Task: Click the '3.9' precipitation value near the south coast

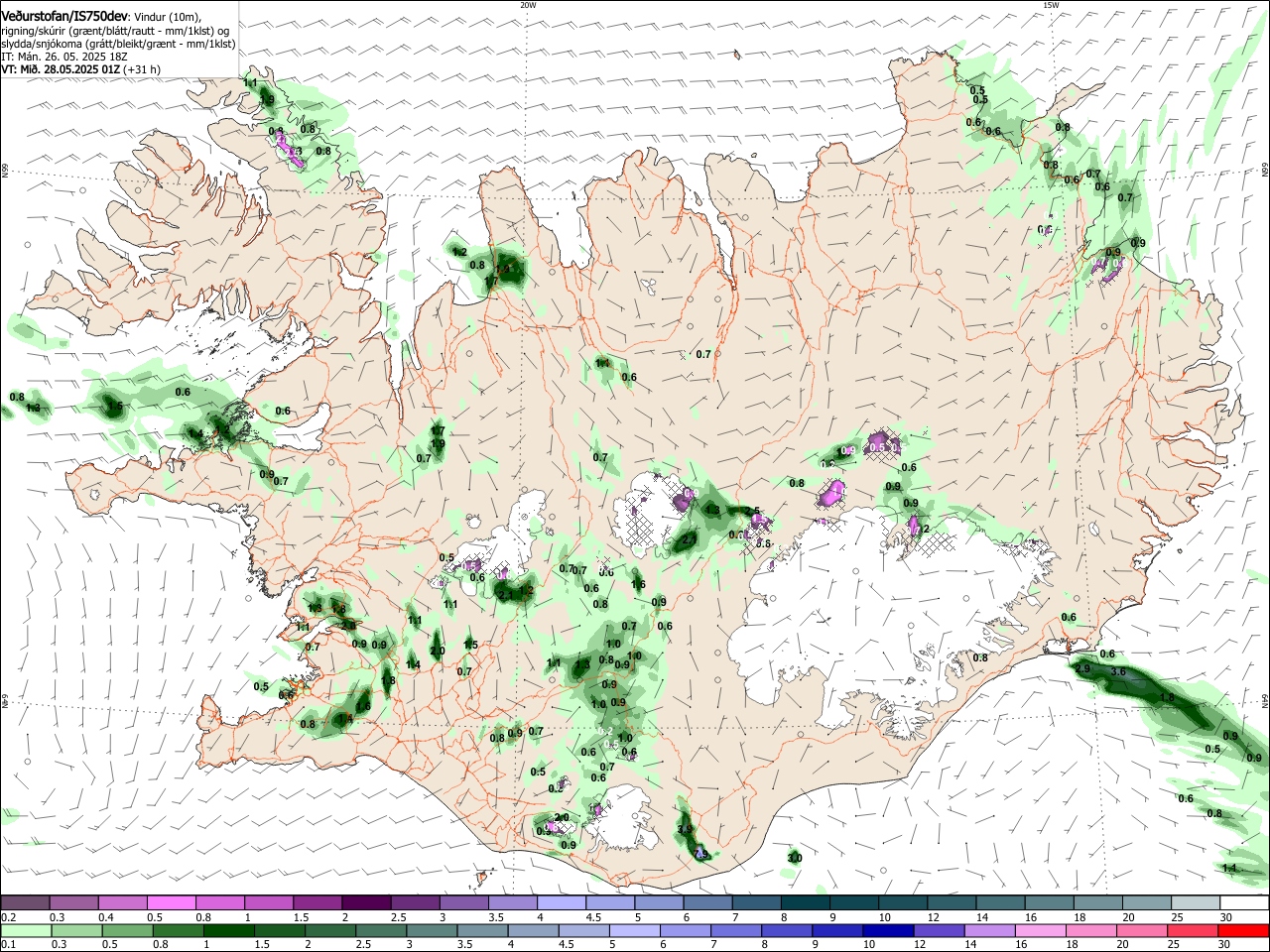Action: (685, 829)
